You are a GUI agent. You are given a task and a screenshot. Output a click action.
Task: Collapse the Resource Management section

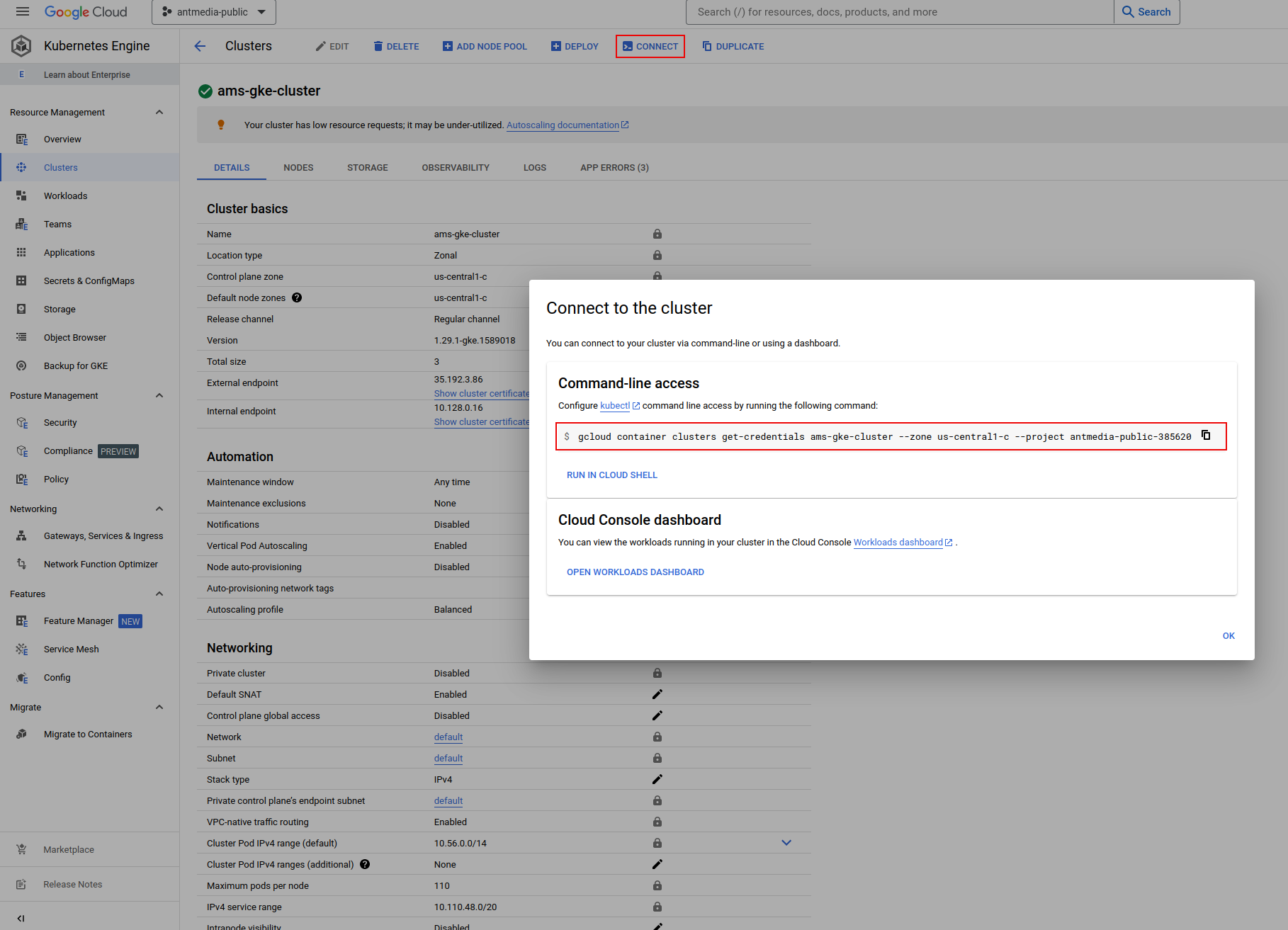tap(159, 112)
